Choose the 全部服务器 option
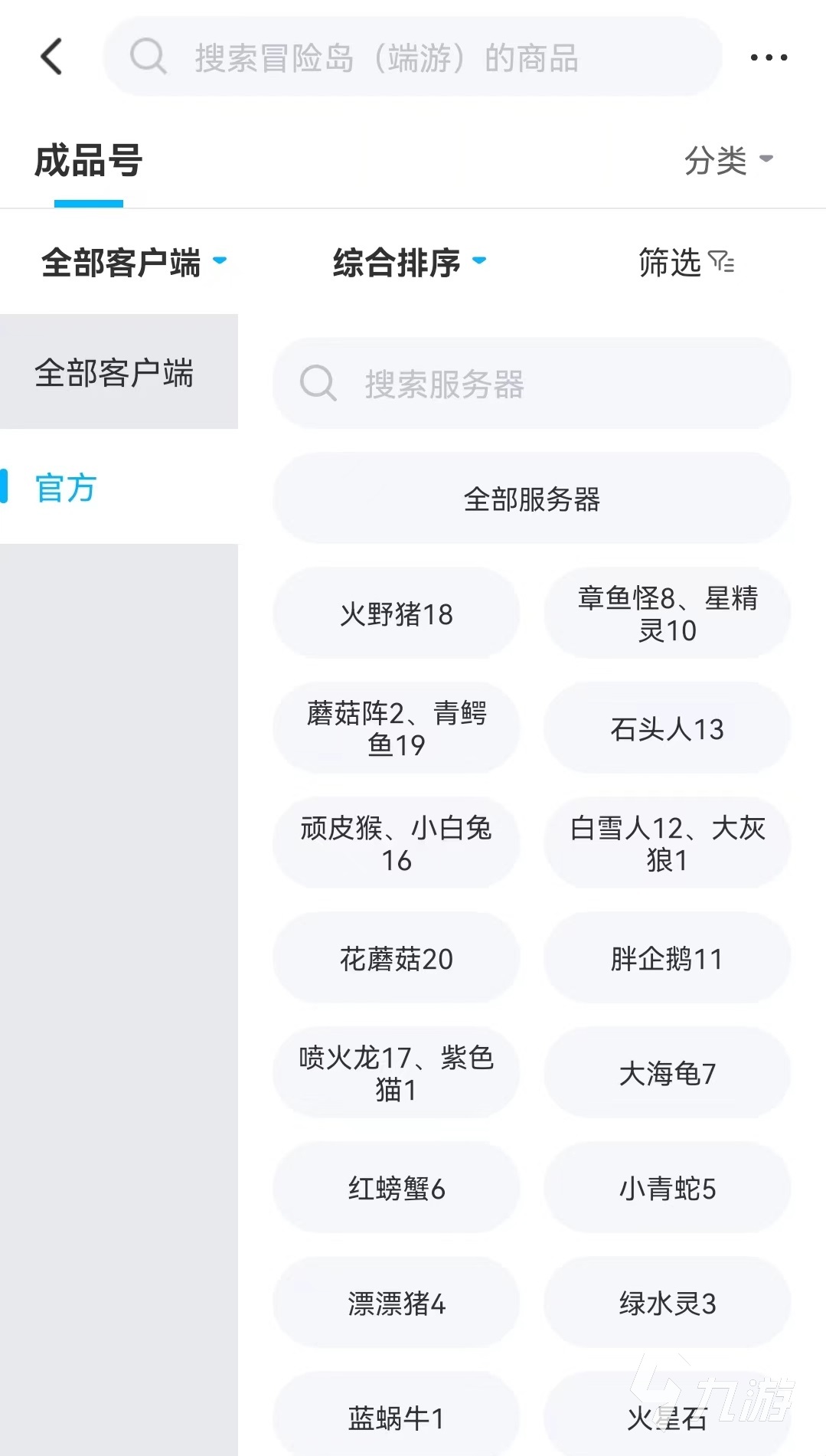826x1456 pixels. [531, 499]
